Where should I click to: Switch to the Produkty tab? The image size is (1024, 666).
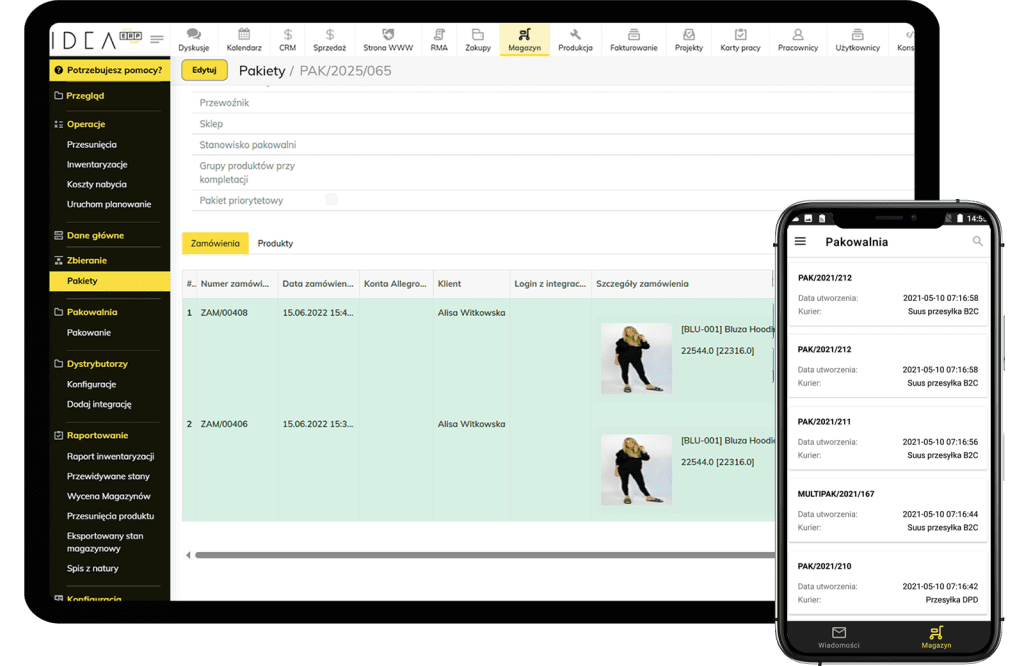pos(275,243)
